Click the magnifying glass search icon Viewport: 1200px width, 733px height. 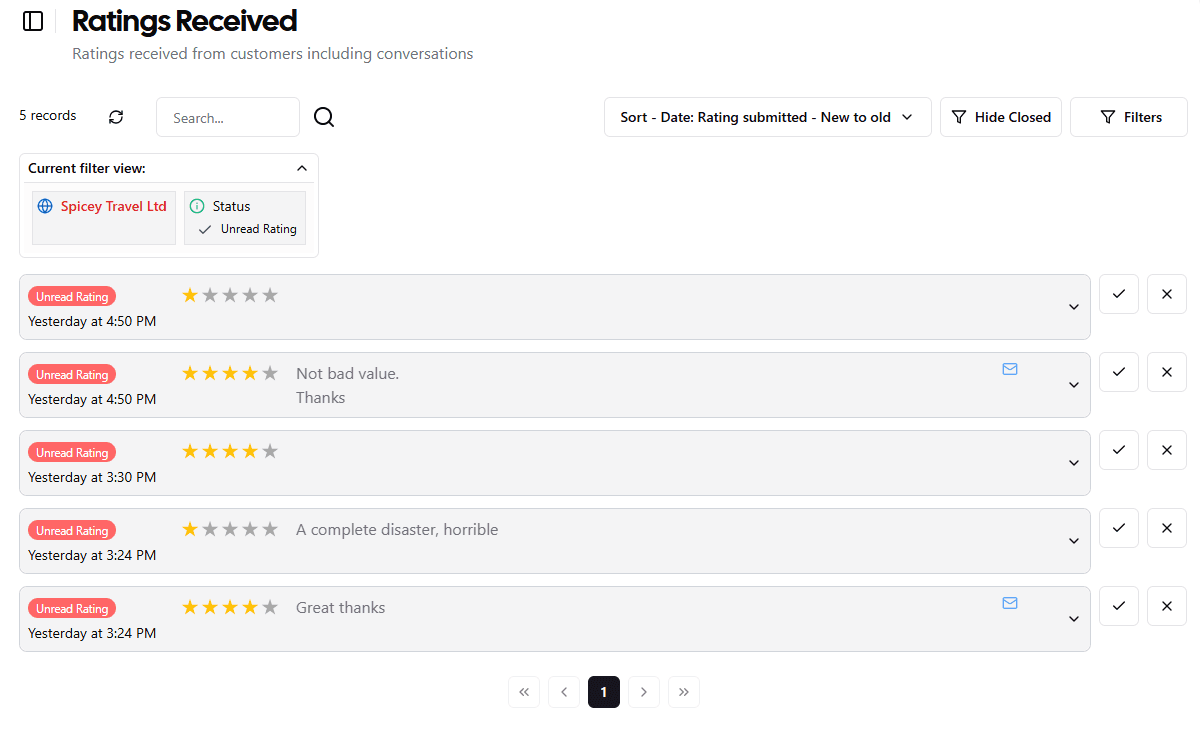(324, 117)
